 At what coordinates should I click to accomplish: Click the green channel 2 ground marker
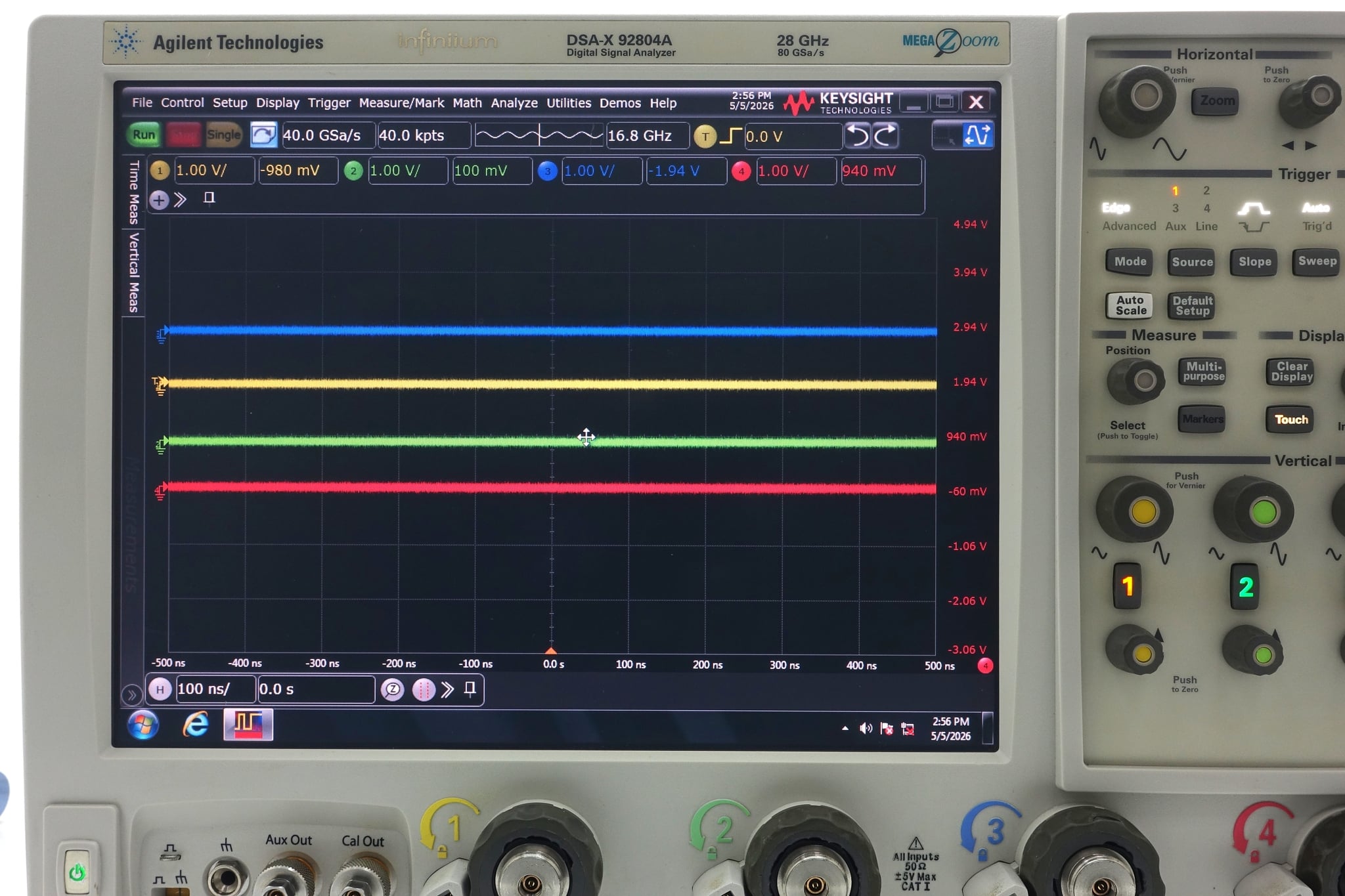tap(162, 444)
